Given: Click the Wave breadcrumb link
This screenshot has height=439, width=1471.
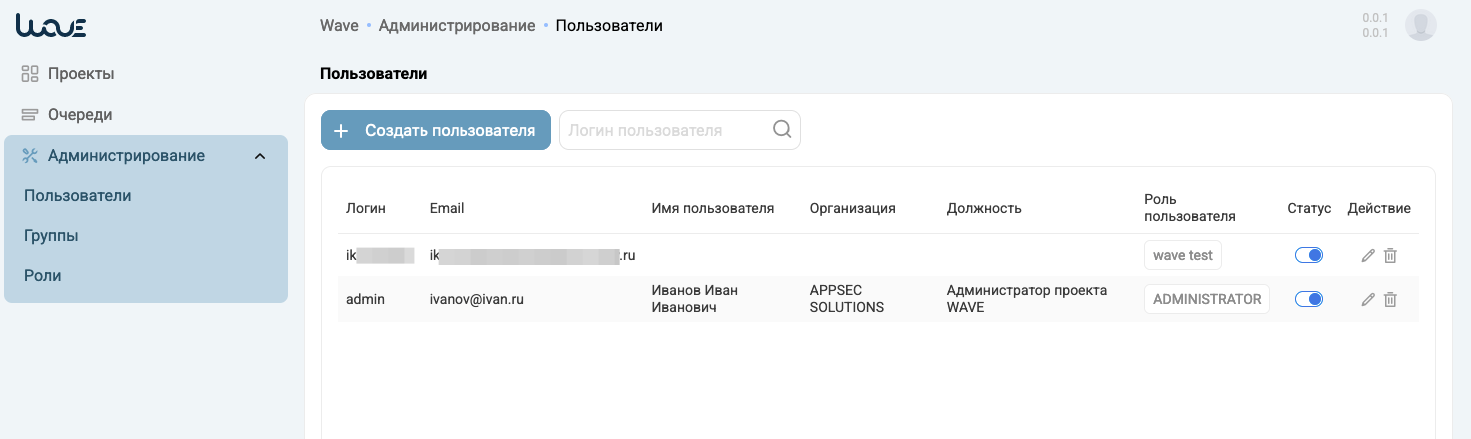Looking at the screenshot, I should (339, 25).
